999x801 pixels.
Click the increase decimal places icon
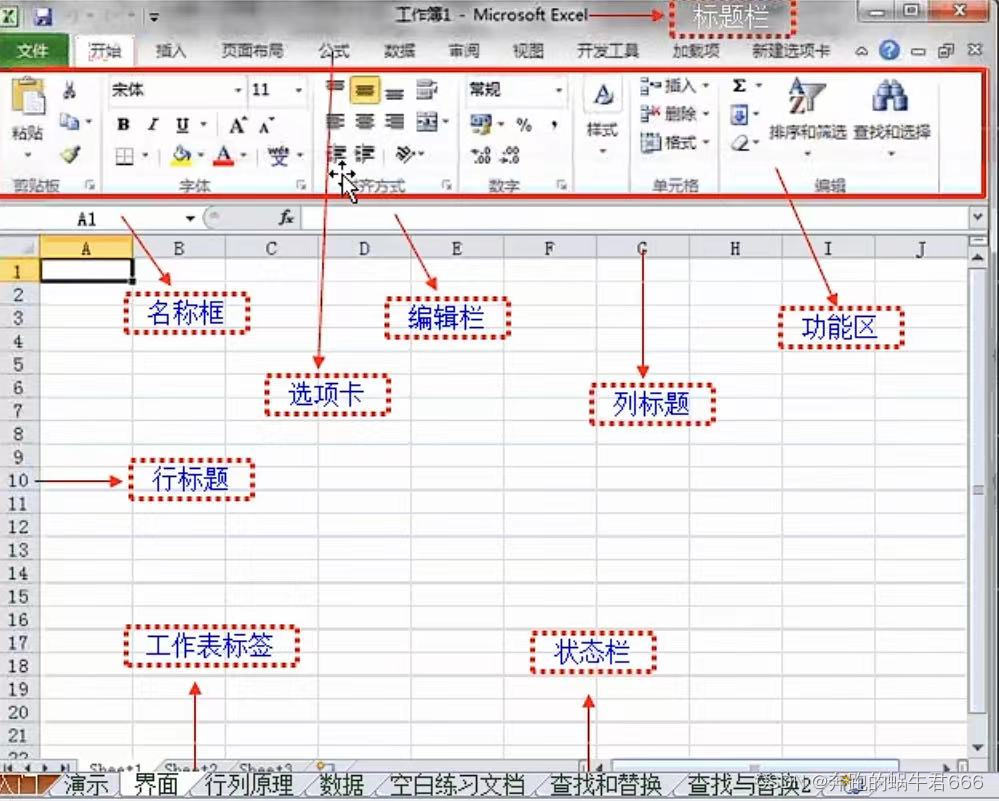481,154
